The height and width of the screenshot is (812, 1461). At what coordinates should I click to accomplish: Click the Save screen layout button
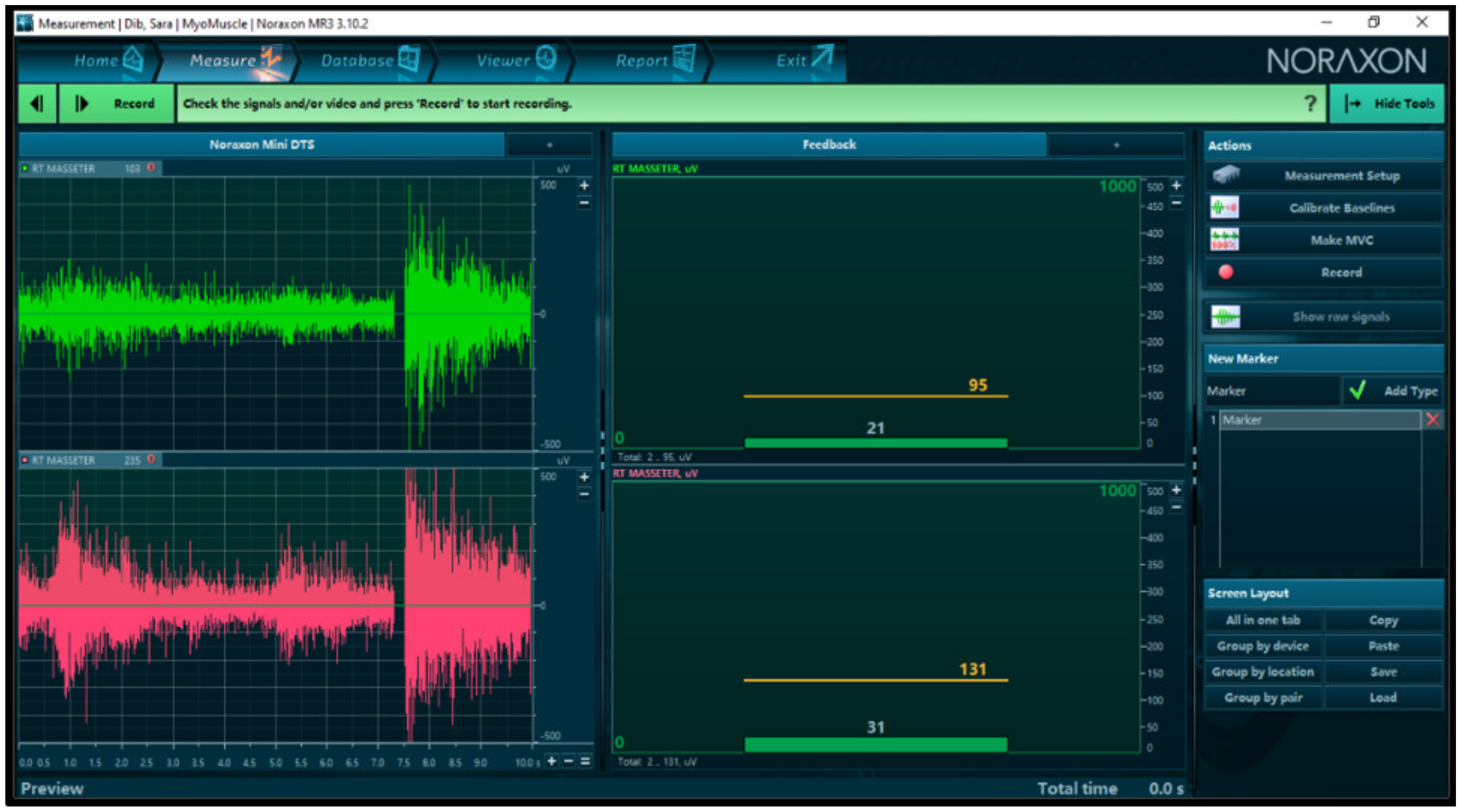pyautogui.click(x=1383, y=672)
